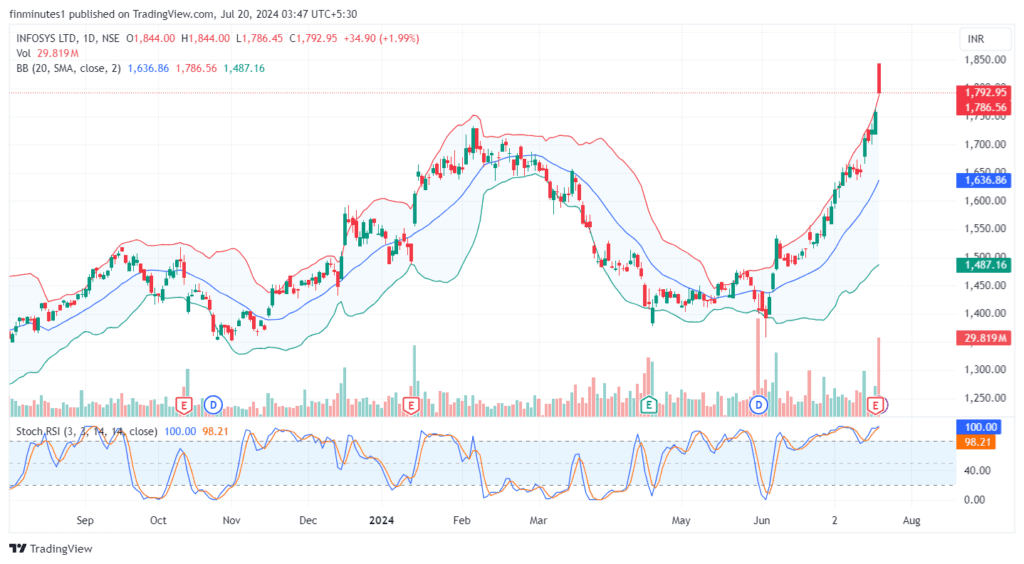Click the 1,400.00 price scale value
The height and width of the screenshot is (564, 1024).
click(985, 313)
